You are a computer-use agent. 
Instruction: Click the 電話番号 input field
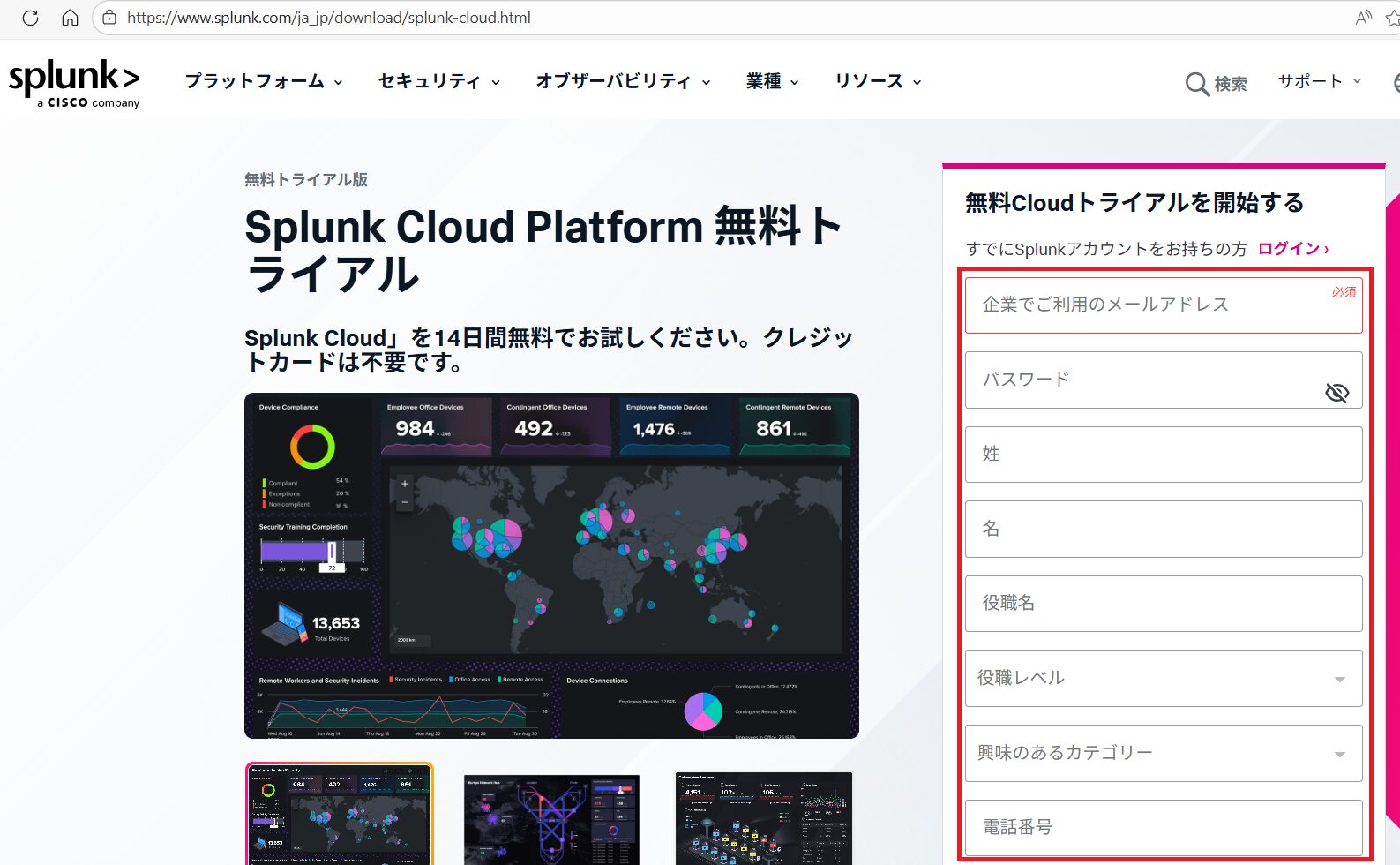pyautogui.click(x=1163, y=827)
